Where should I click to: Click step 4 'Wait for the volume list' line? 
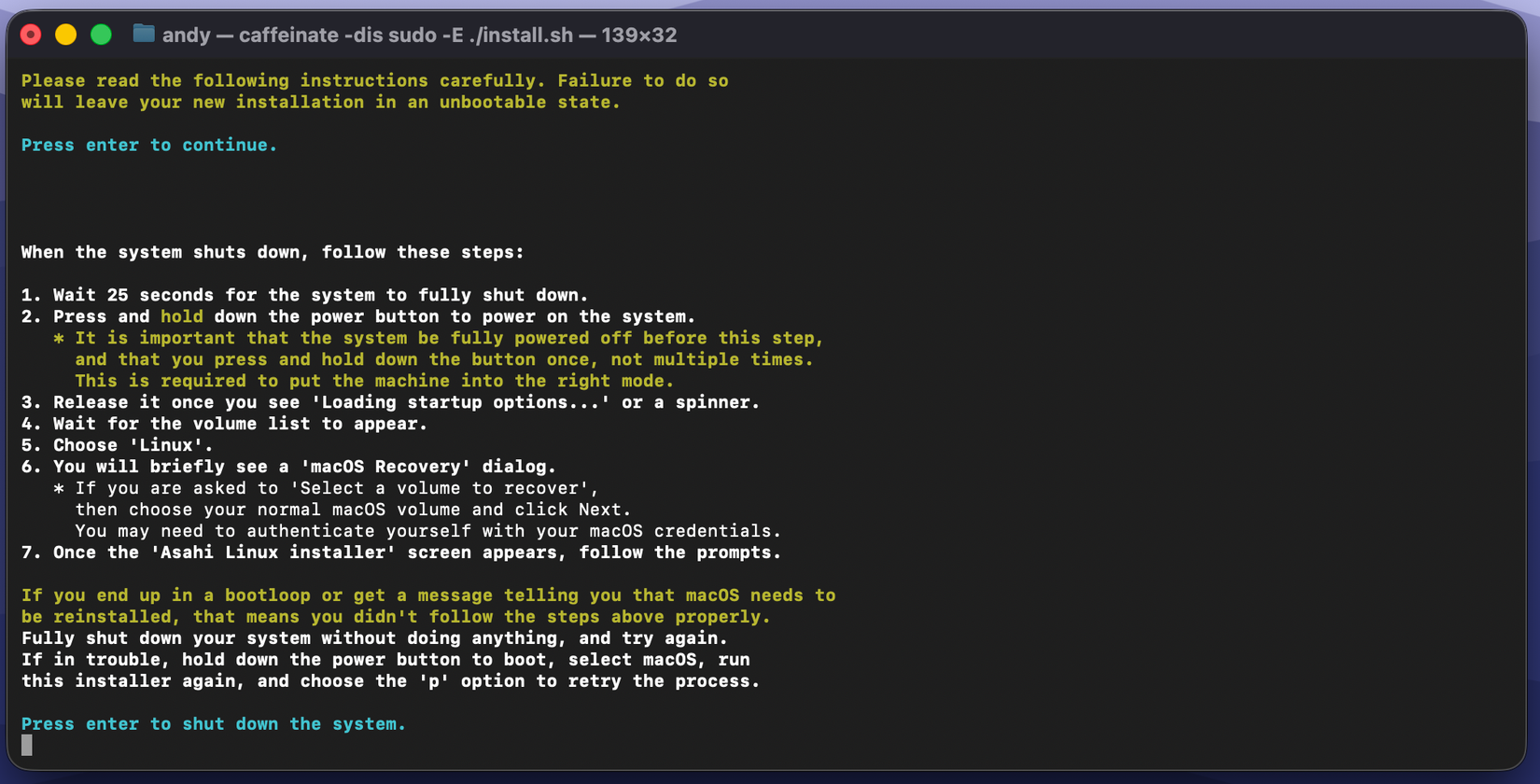pyautogui.click(x=224, y=425)
